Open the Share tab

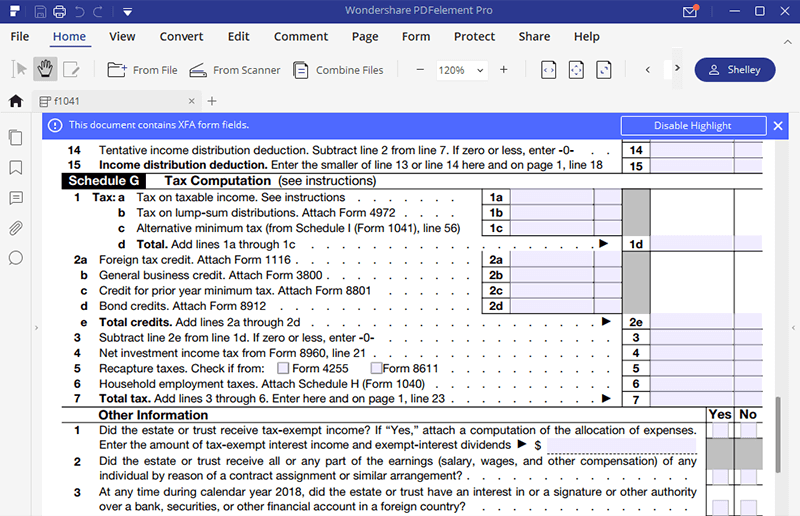[534, 37]
